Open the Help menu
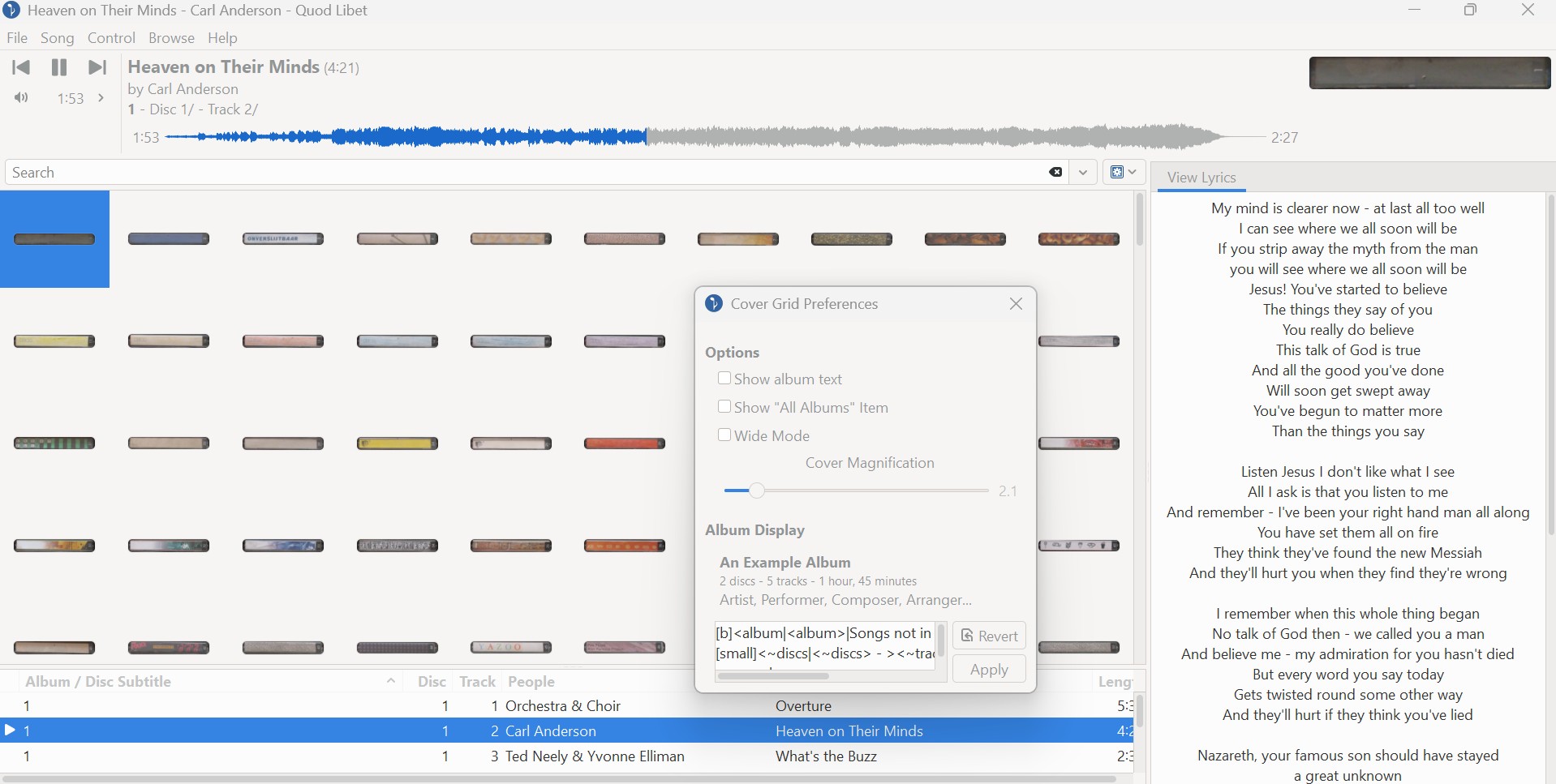 [222, 38]
